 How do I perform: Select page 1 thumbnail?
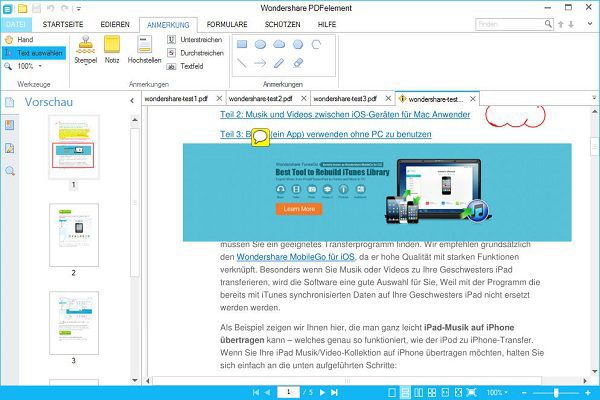tap(74, 147)
